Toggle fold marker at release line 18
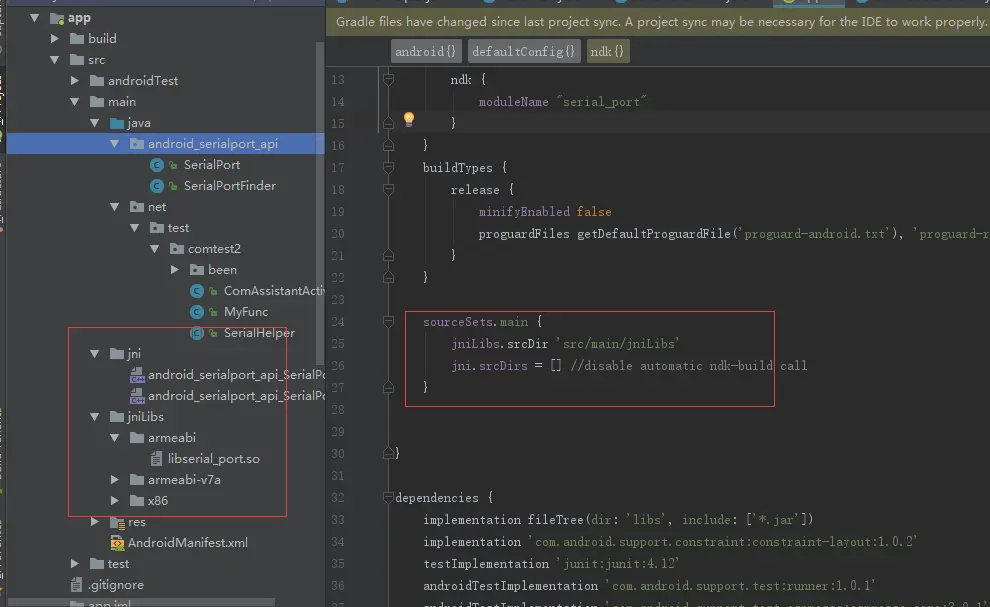The width and height of the screenshot is (990, 607). click(x=388, y=189)
